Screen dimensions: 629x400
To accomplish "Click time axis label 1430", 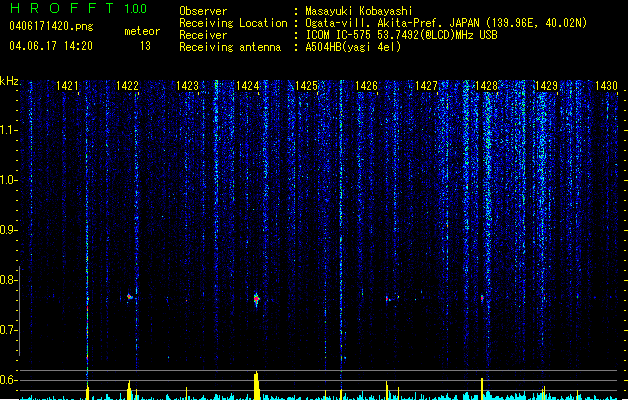I will [606, 85].
